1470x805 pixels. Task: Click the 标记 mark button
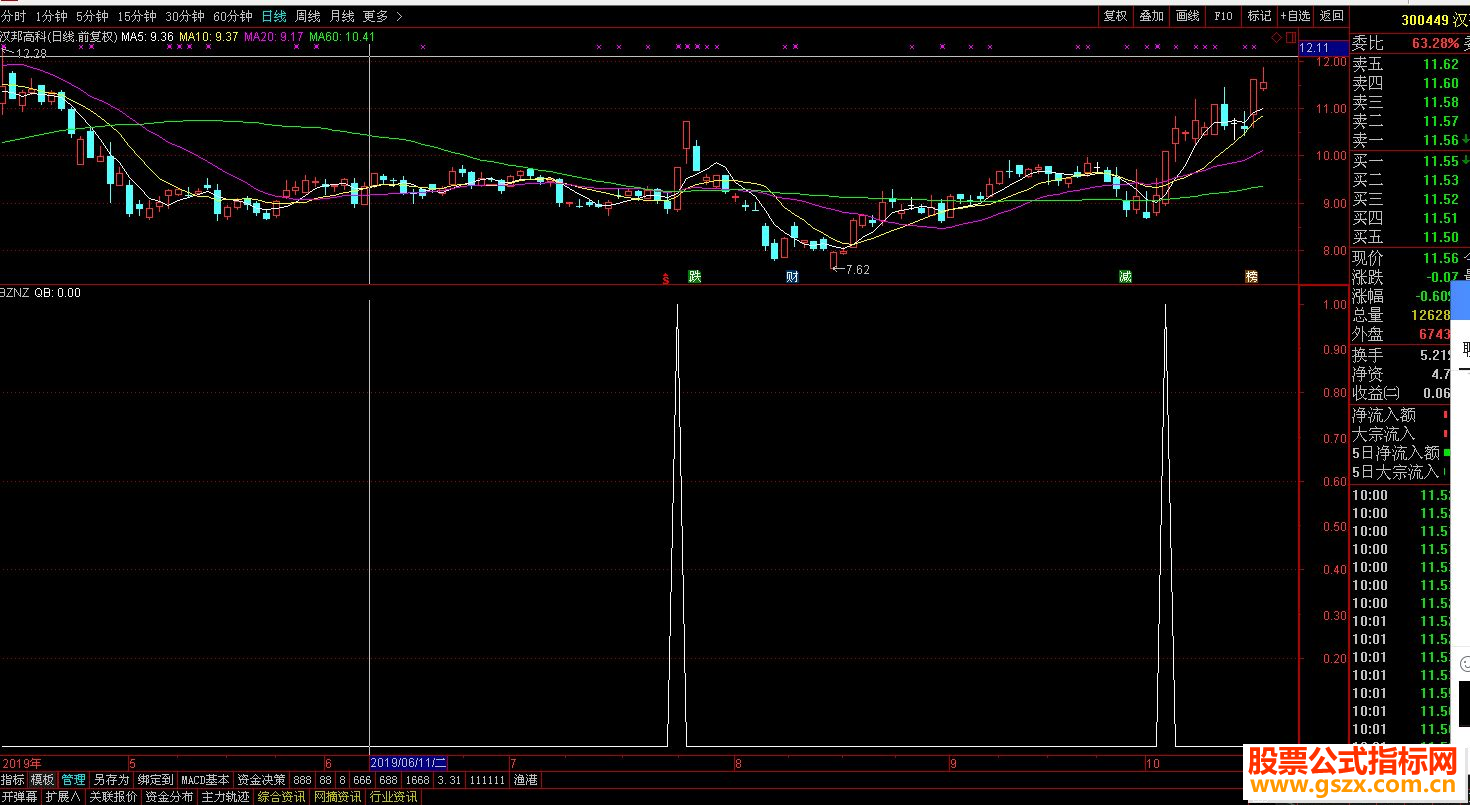[1259, 16]
